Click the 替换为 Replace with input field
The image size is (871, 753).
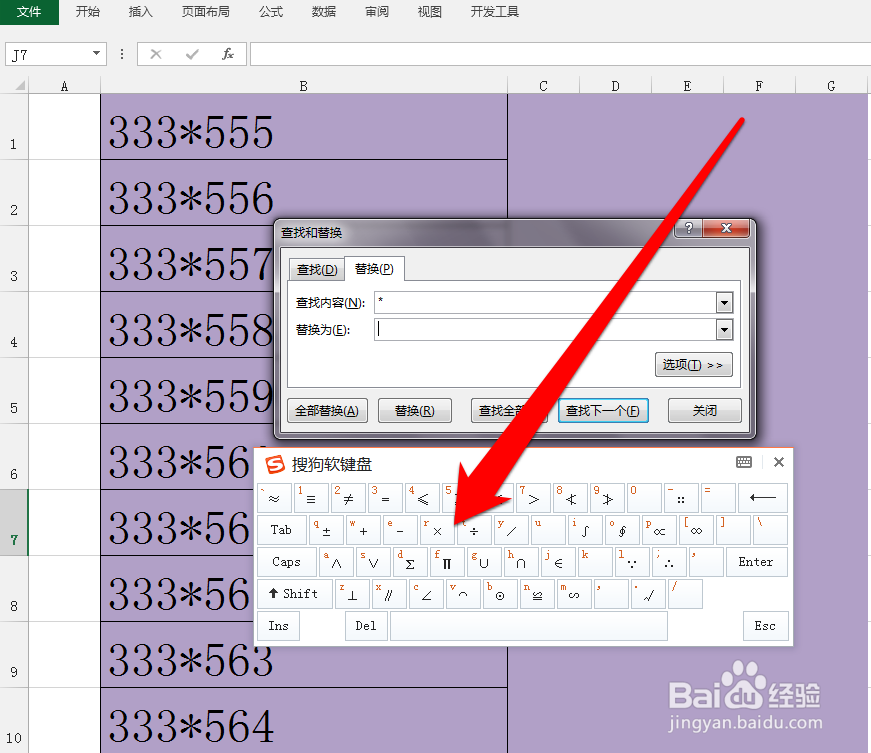[545, 330]
